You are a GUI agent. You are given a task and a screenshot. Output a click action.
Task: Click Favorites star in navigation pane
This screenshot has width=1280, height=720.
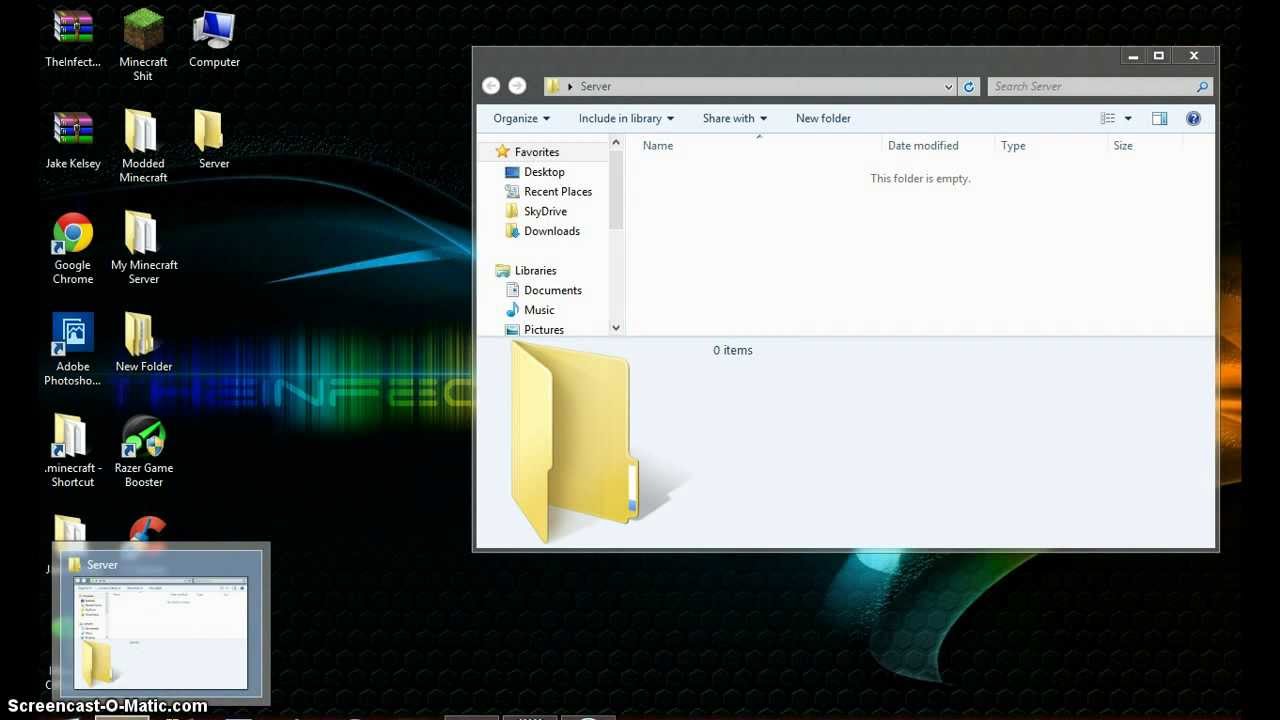[x=502, y=152]
